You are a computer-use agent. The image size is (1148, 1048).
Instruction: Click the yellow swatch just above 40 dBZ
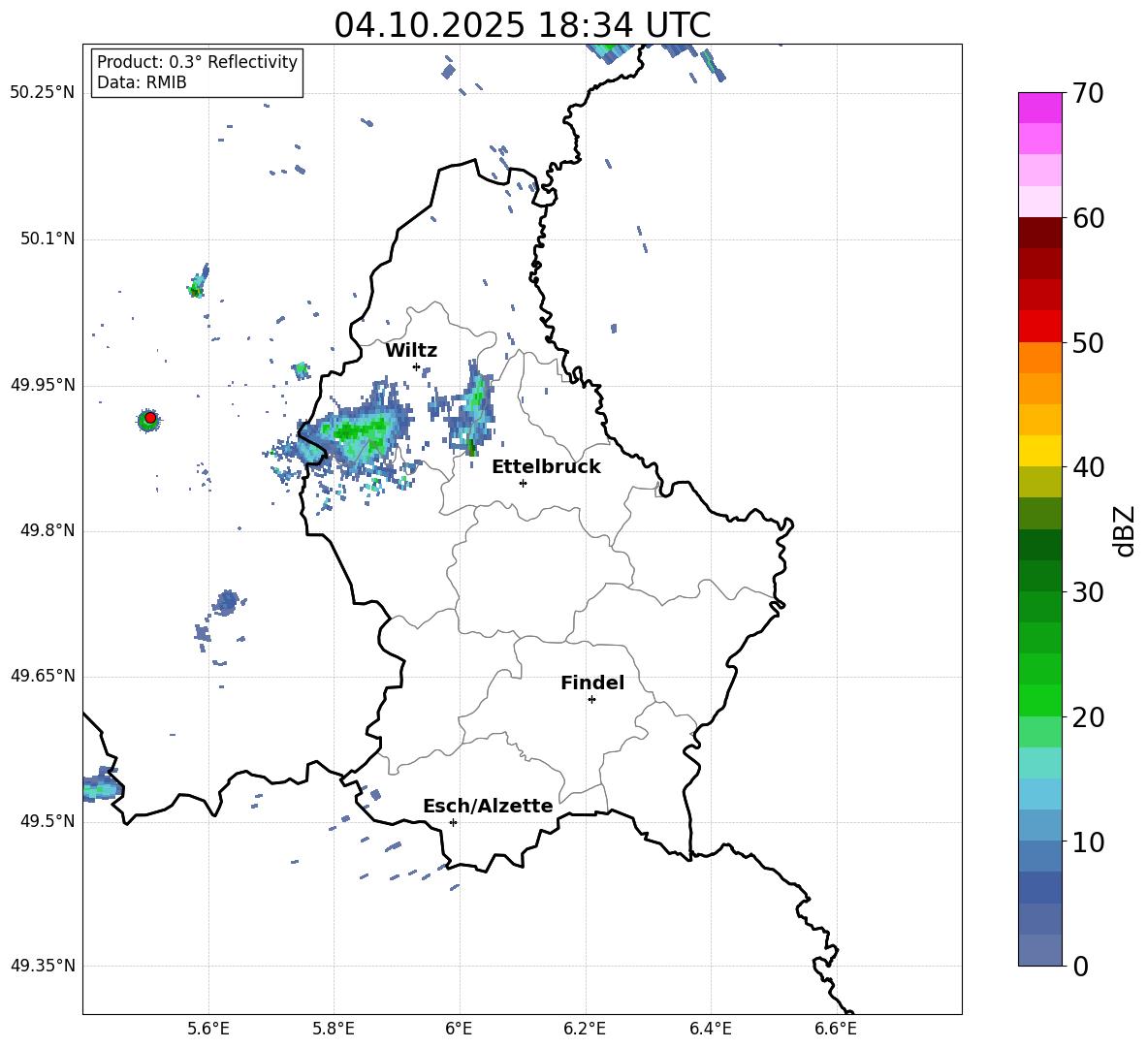(1040, 451)
